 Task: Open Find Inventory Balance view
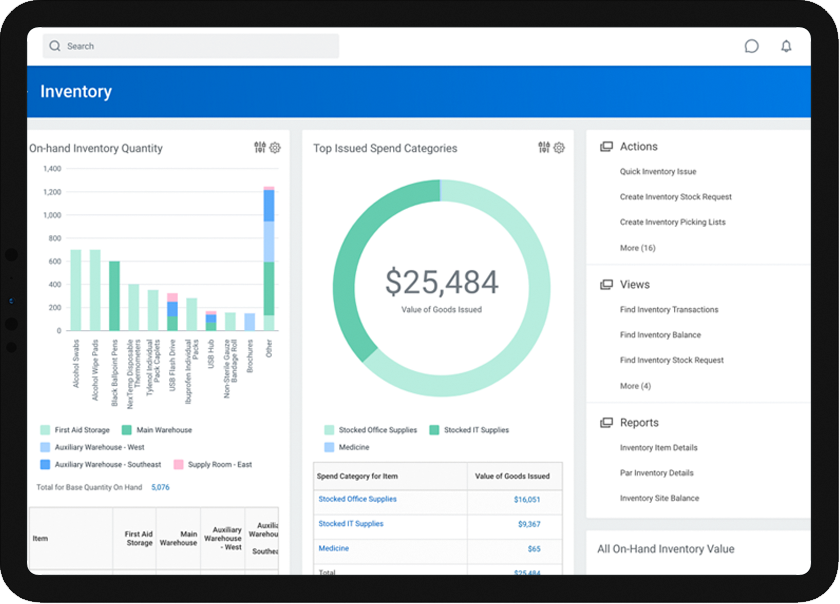[660, 335]
